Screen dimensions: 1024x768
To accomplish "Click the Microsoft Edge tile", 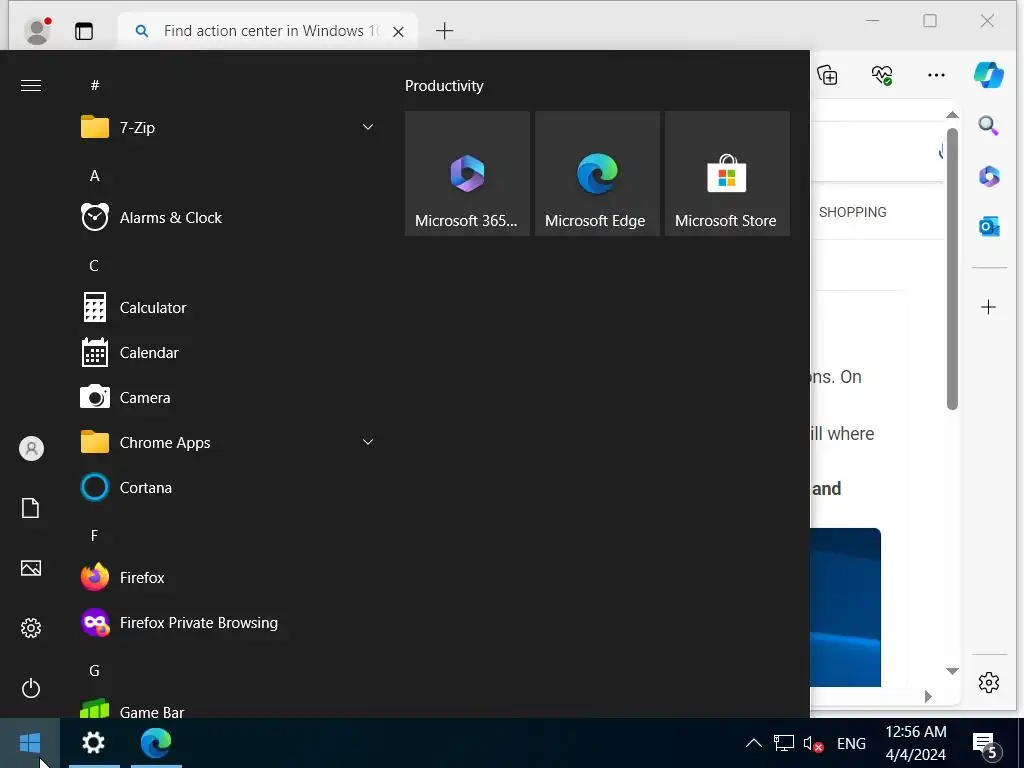I will [x=597, y=173].
